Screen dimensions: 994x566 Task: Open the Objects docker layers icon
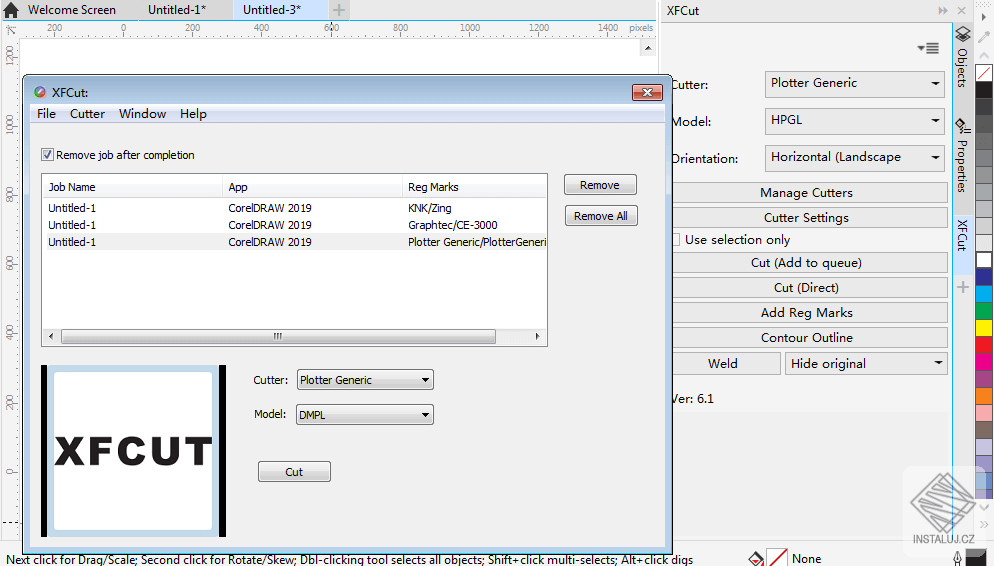pos(963,34)
